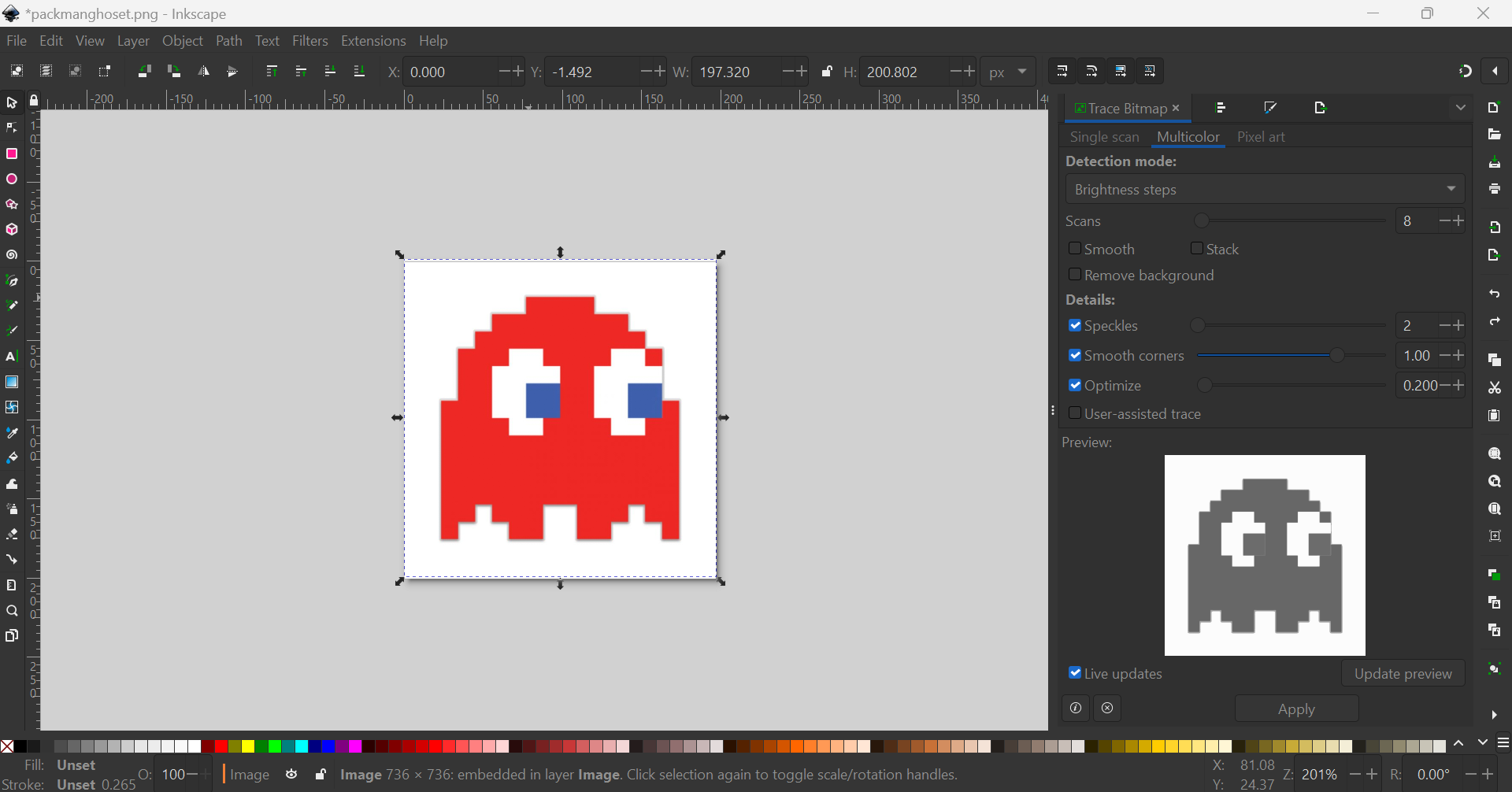Select the Pen Bezier tool
The height and width of the screenshot is (792, 1512).
[12, 281]
